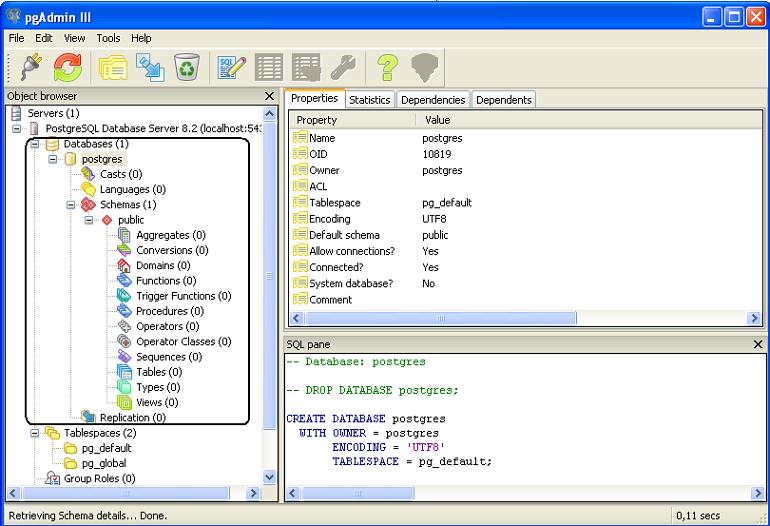Click the grey guru hint toolbar icon
The height and width of the screenshot is (526, 770).
(425, 67)
